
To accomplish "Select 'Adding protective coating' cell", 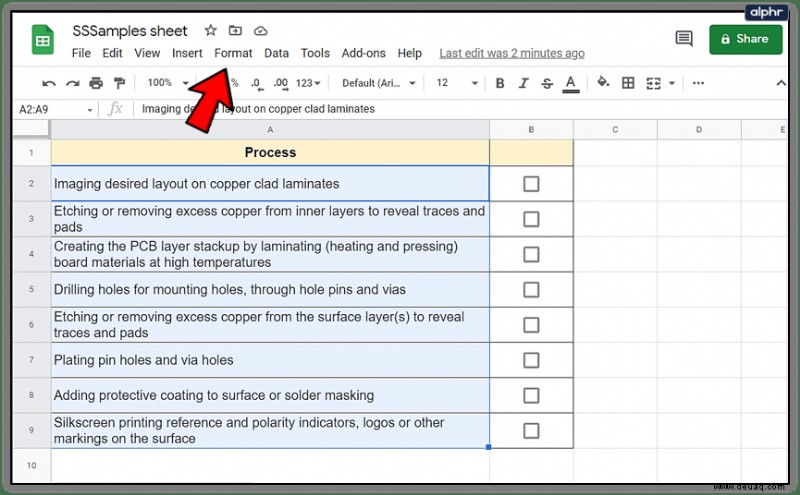I will [x=270, y=395].
